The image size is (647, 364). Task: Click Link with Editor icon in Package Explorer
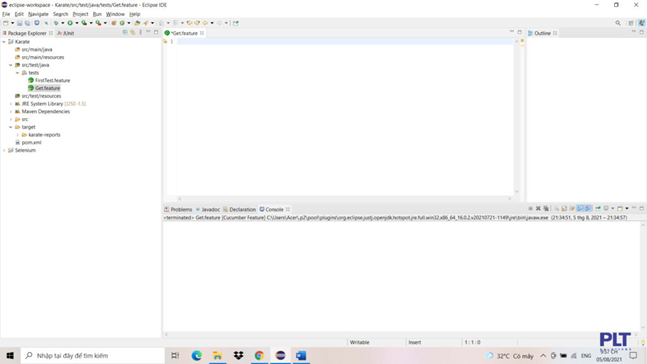tap(133, 32)
